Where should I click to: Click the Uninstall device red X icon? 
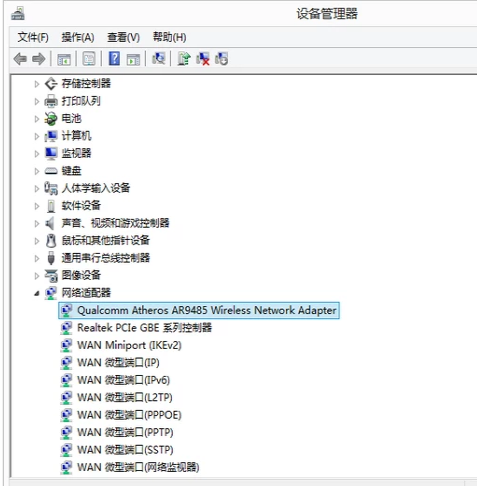pos(203,59)
